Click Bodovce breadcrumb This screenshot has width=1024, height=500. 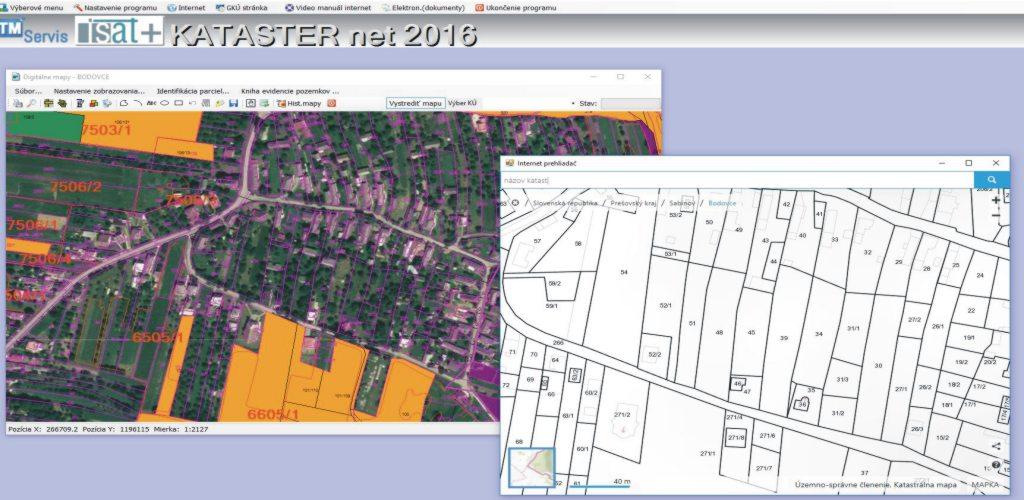[x=722, y=203]
